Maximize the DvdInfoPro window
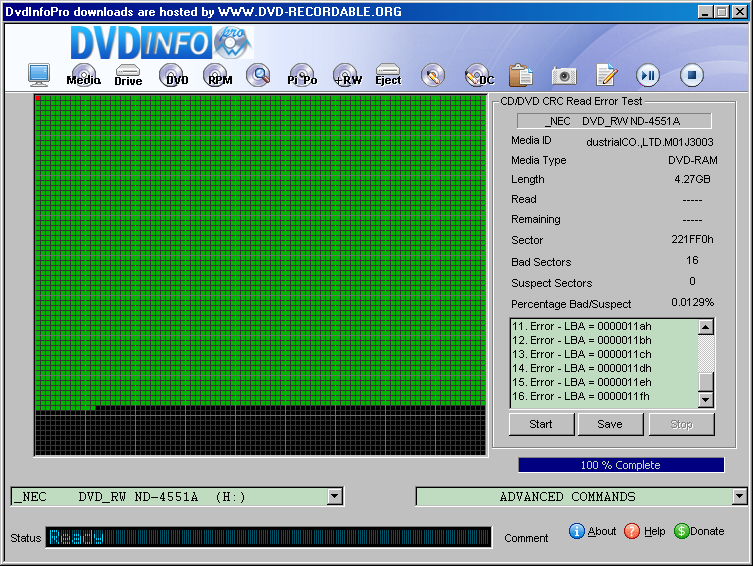The width and height of the screenshot is (753, 566). [x=721, y=12]
